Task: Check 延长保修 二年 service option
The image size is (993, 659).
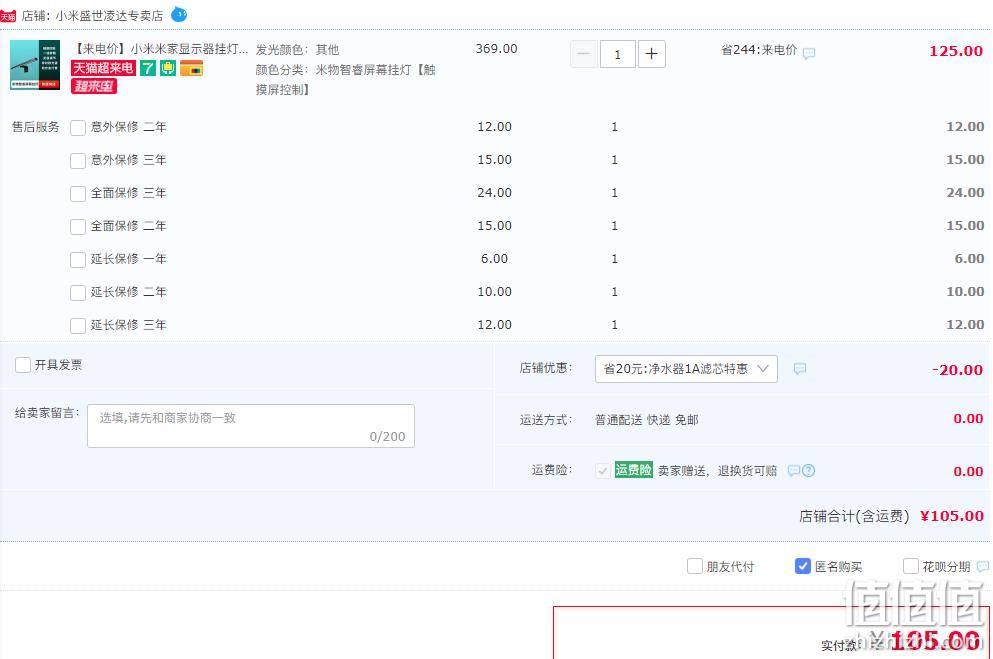Action: click(x=78, y=292)
